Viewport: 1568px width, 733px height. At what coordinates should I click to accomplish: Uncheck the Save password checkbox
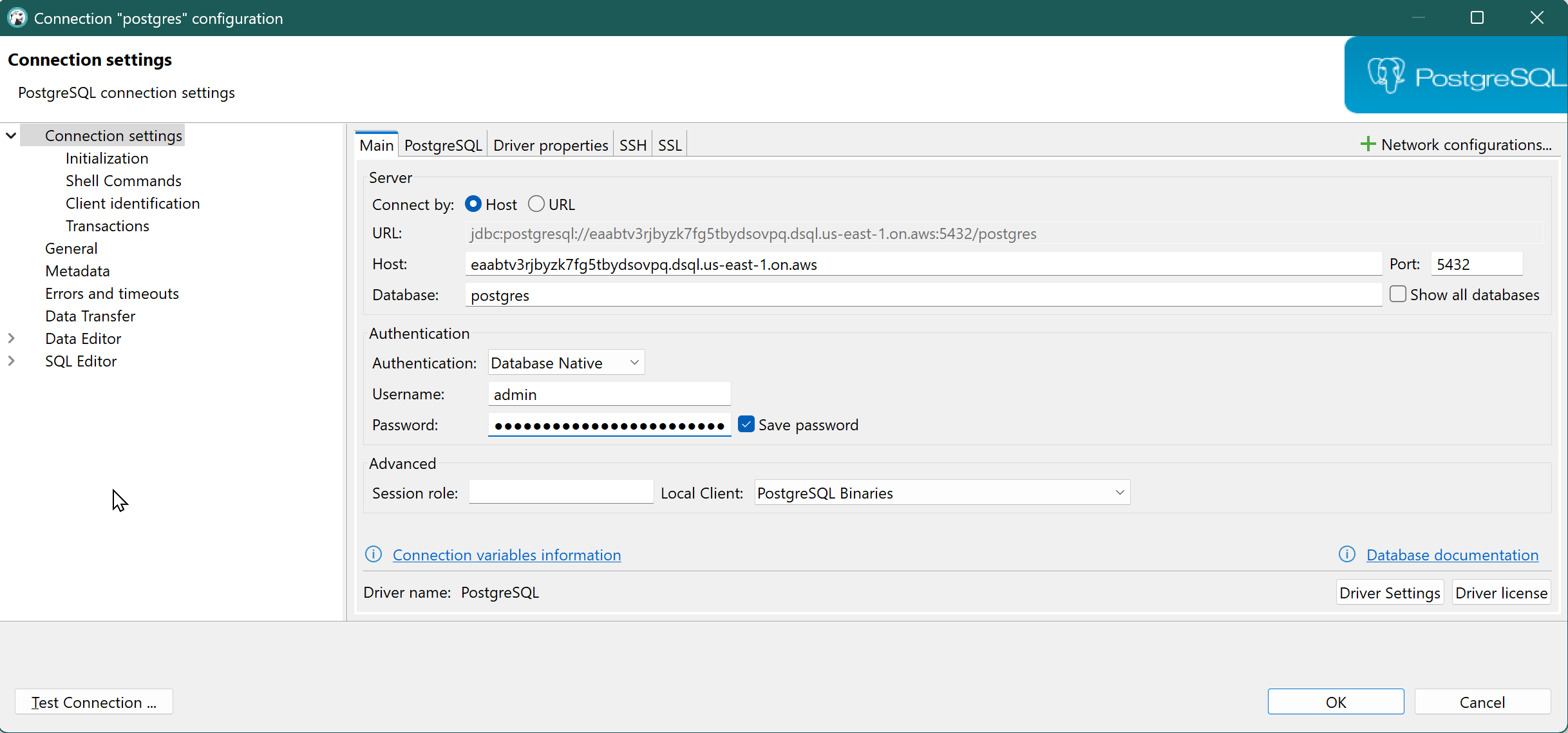[746, 424]
